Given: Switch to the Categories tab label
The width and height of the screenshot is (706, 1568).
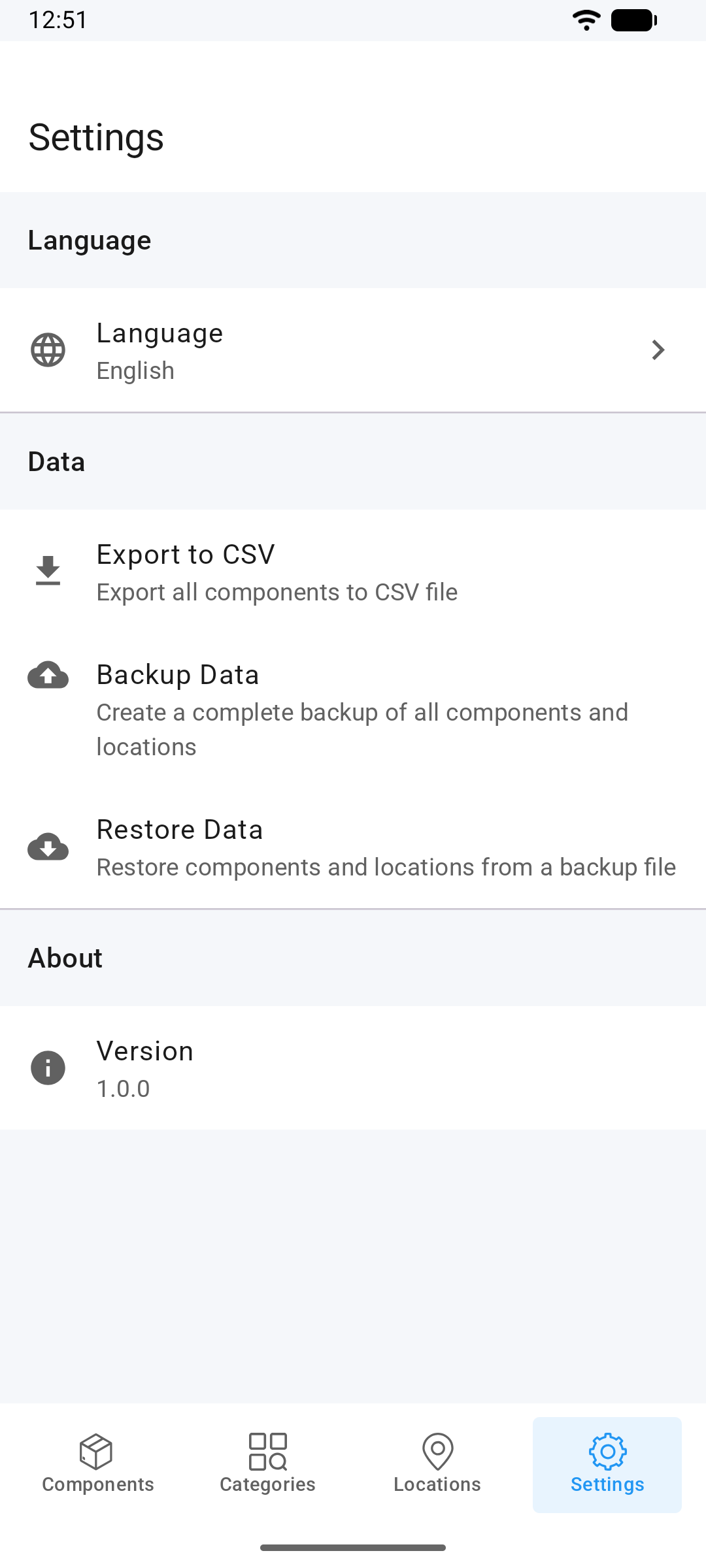Looking at the screenshot, I should [267, 1484].
